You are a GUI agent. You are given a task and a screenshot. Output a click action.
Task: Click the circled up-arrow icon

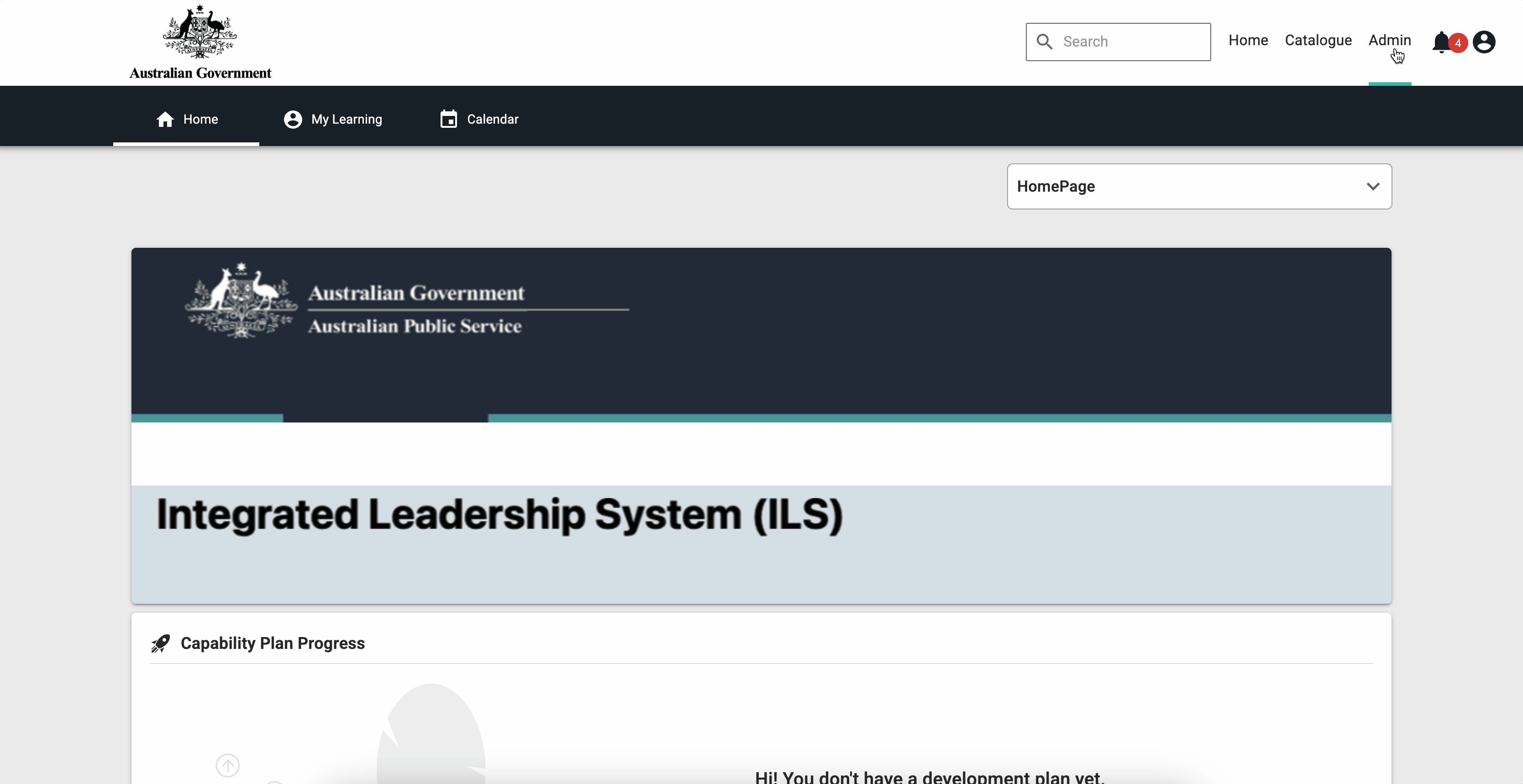(x=228, y=765)
